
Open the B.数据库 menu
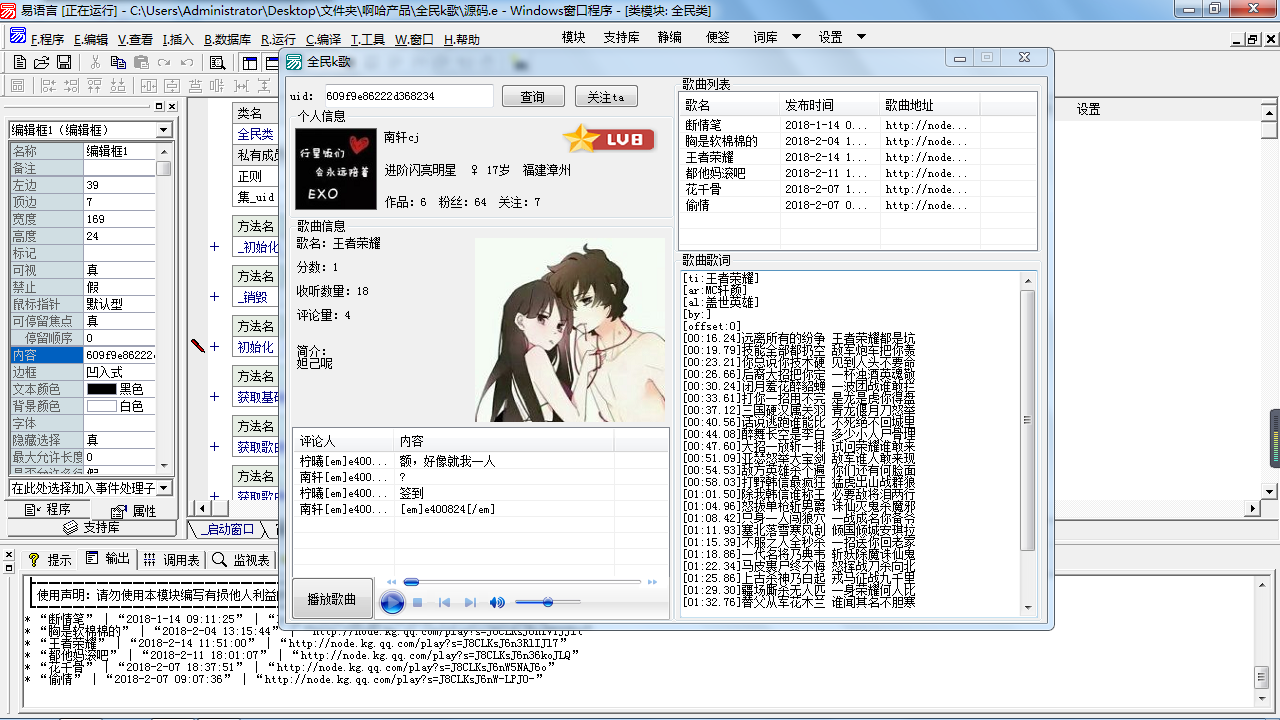coord(228,40)
